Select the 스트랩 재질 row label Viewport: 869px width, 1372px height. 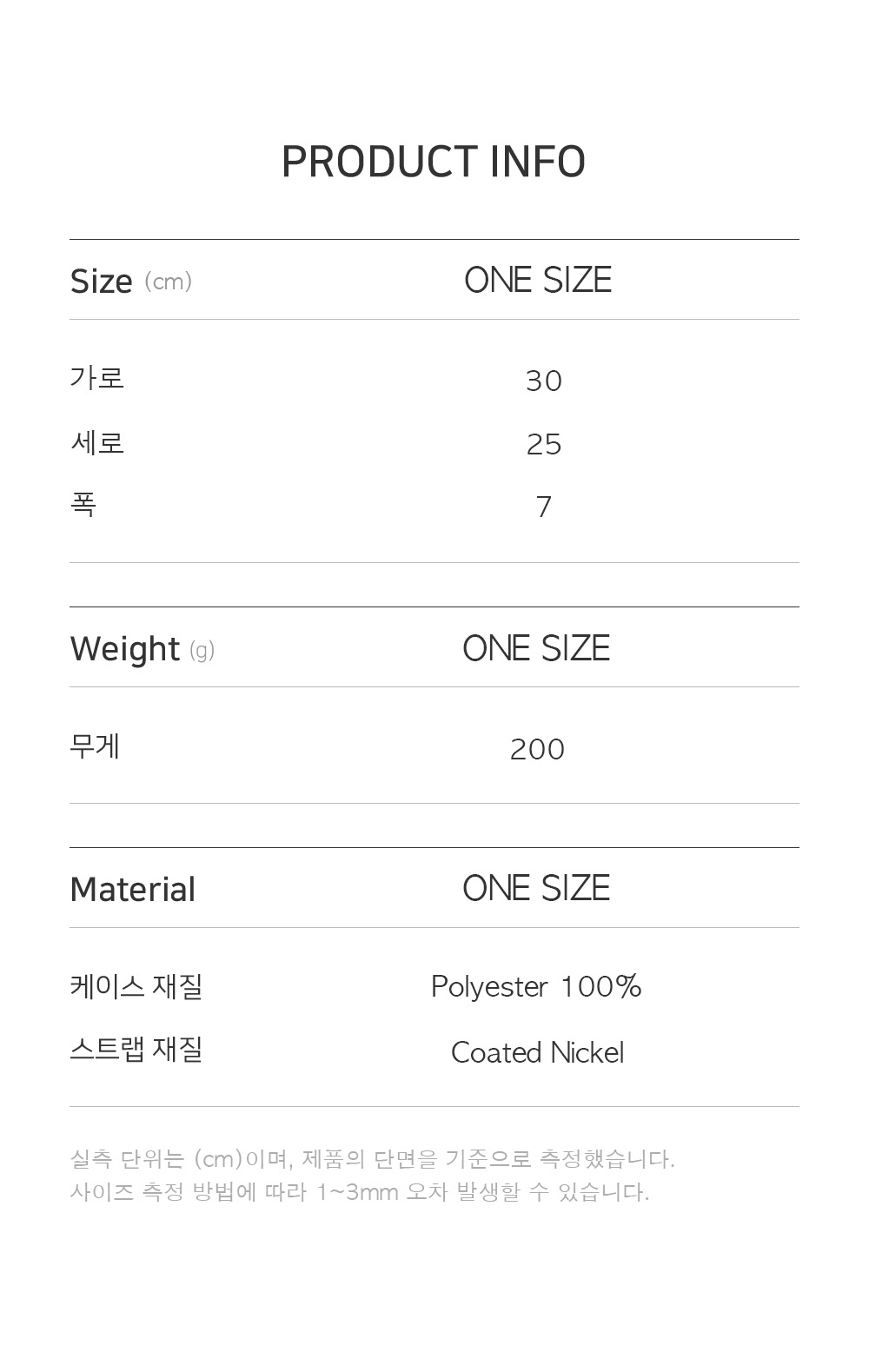(x=136, y=1050)
